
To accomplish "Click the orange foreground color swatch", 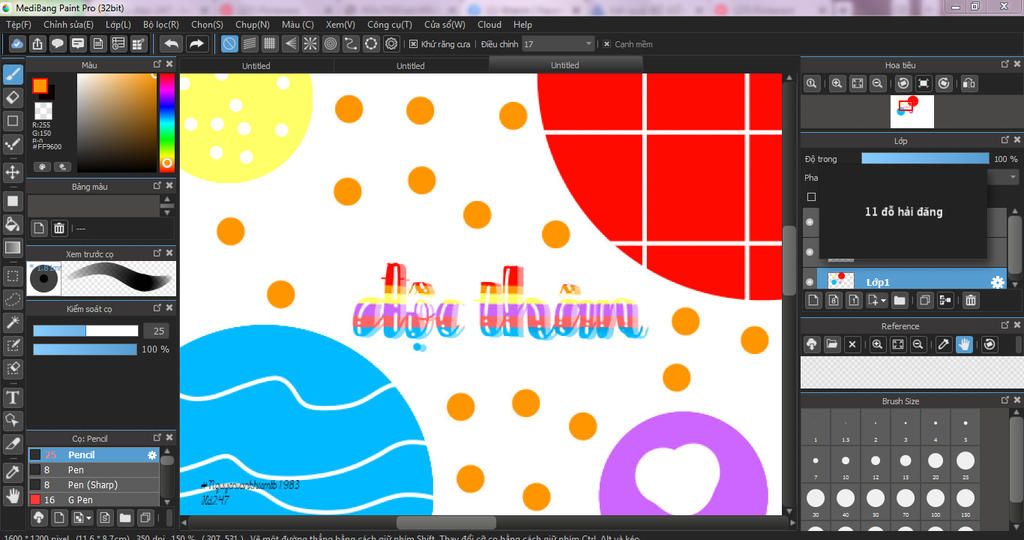I will [40, 86].
